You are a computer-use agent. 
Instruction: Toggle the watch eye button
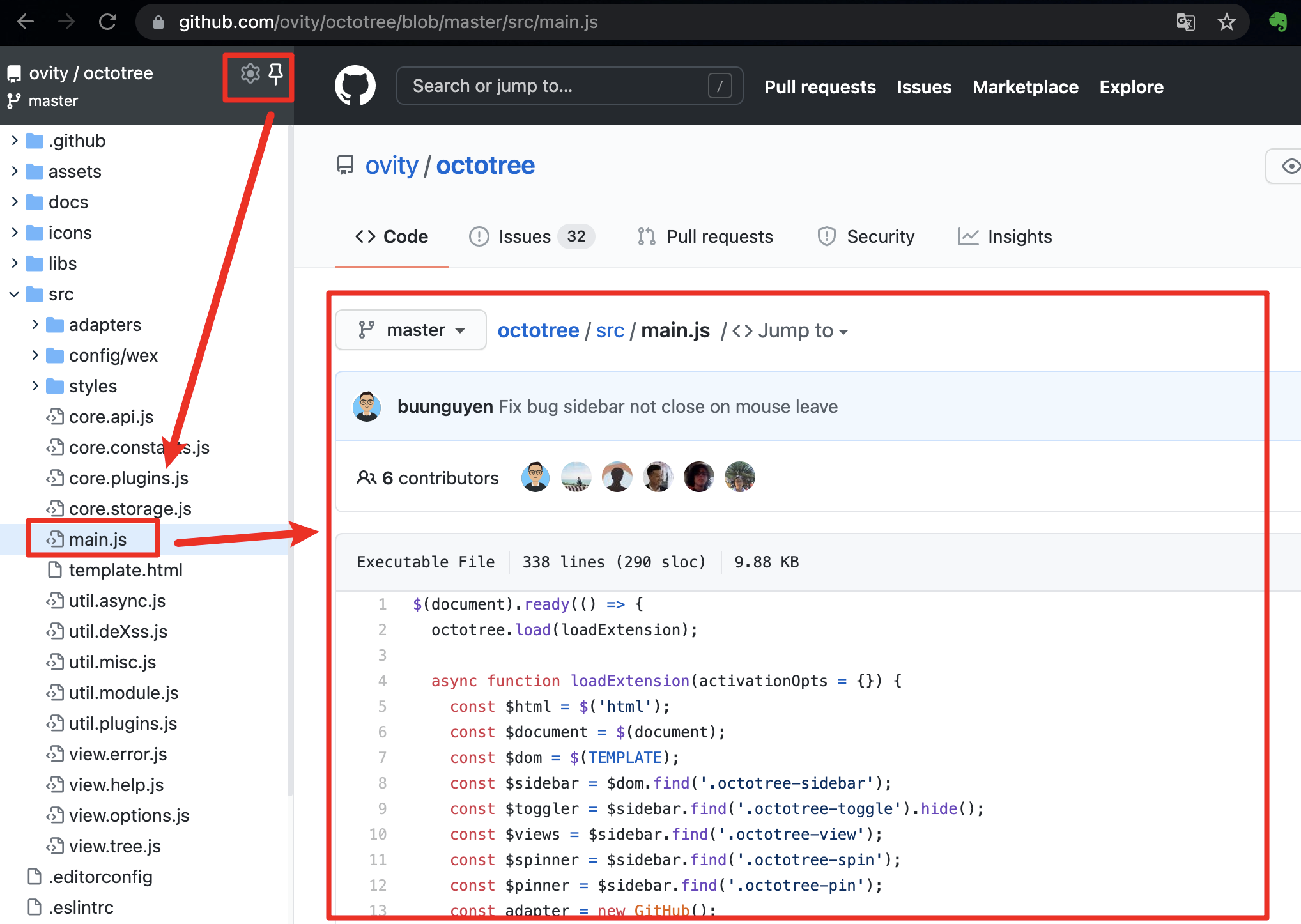tap(1289, 166)
